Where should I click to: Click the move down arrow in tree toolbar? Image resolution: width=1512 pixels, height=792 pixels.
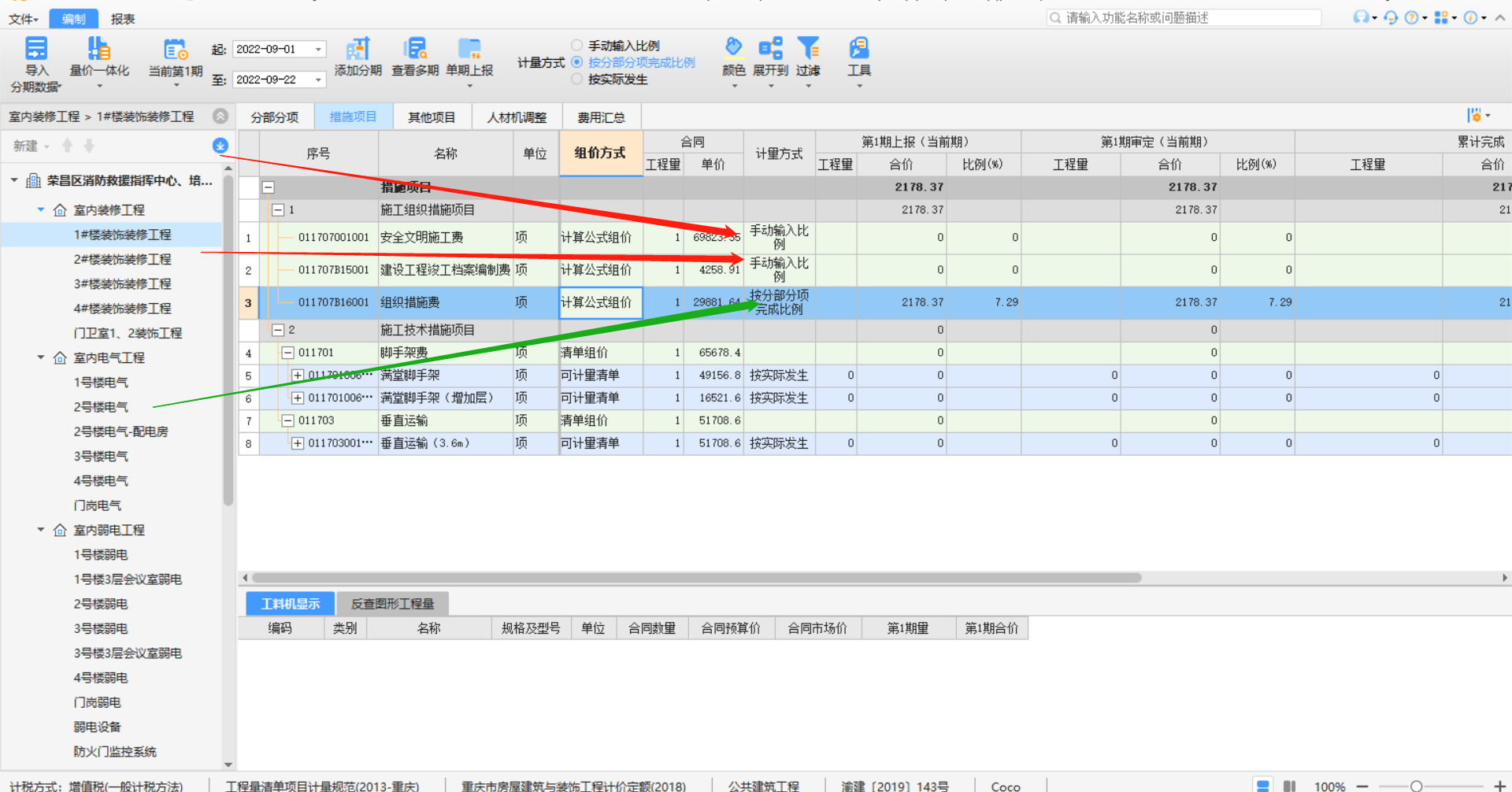(x=89, y=146)
